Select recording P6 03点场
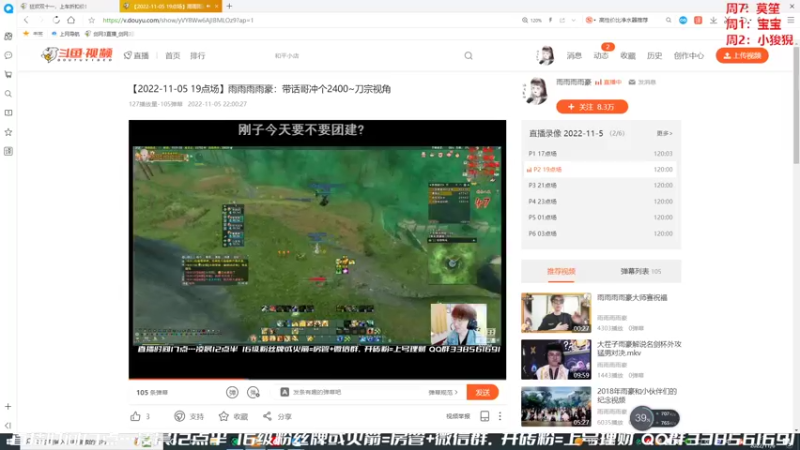 click(601, 234)
